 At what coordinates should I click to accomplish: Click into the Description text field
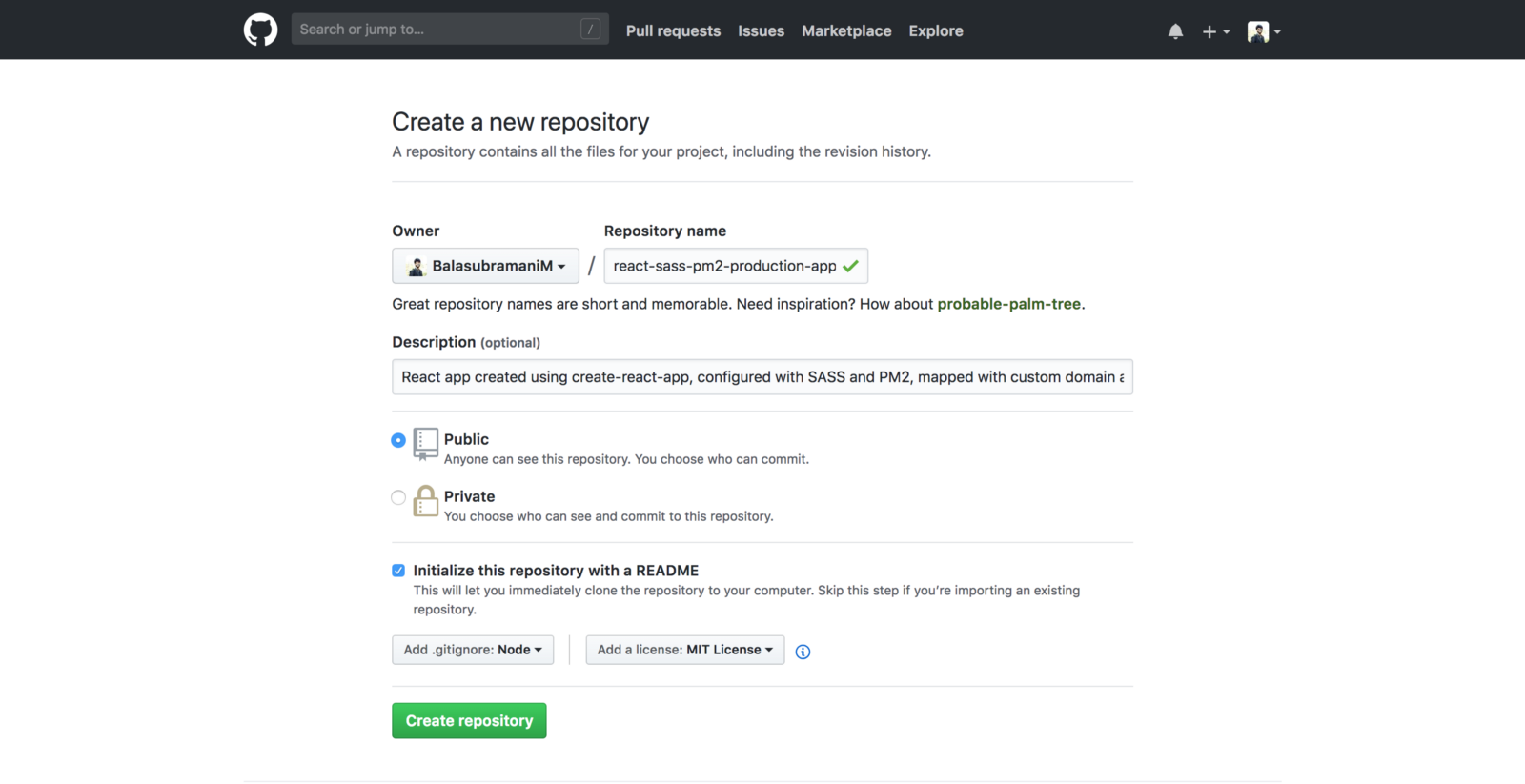[762, 377]
